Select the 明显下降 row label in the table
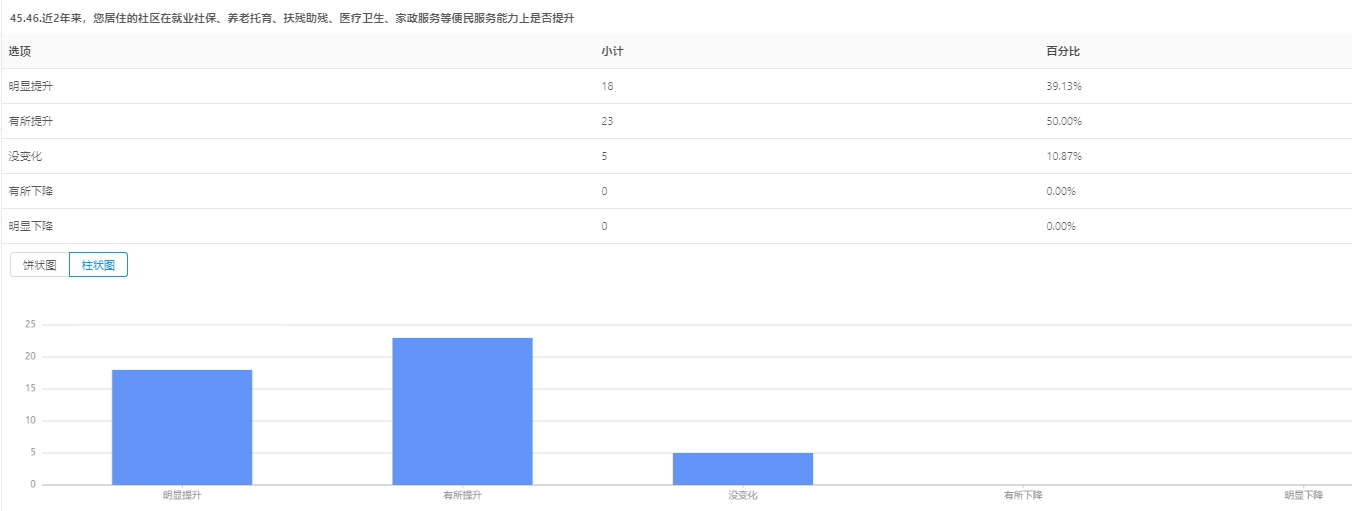The height and width of the screenshot is (511, 1352). tap(31, 226)
